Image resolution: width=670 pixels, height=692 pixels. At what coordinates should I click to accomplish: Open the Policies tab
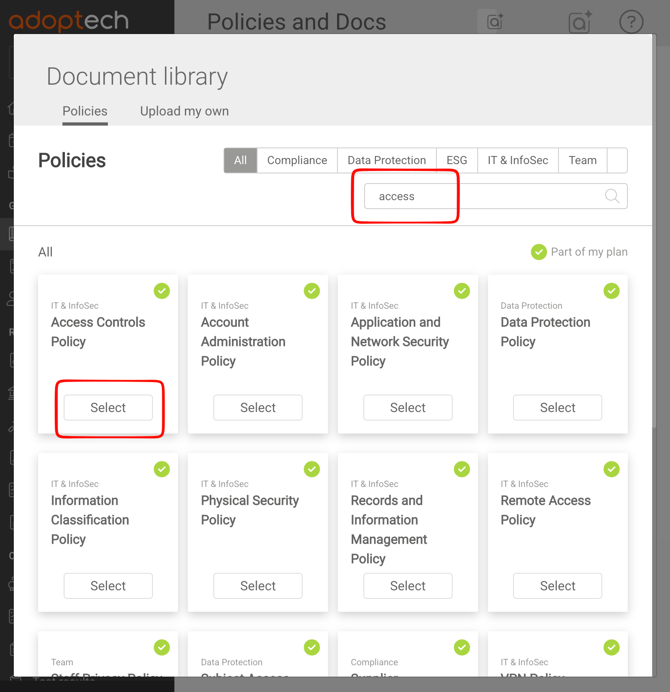pyautogui.click(x=85, y=111)
